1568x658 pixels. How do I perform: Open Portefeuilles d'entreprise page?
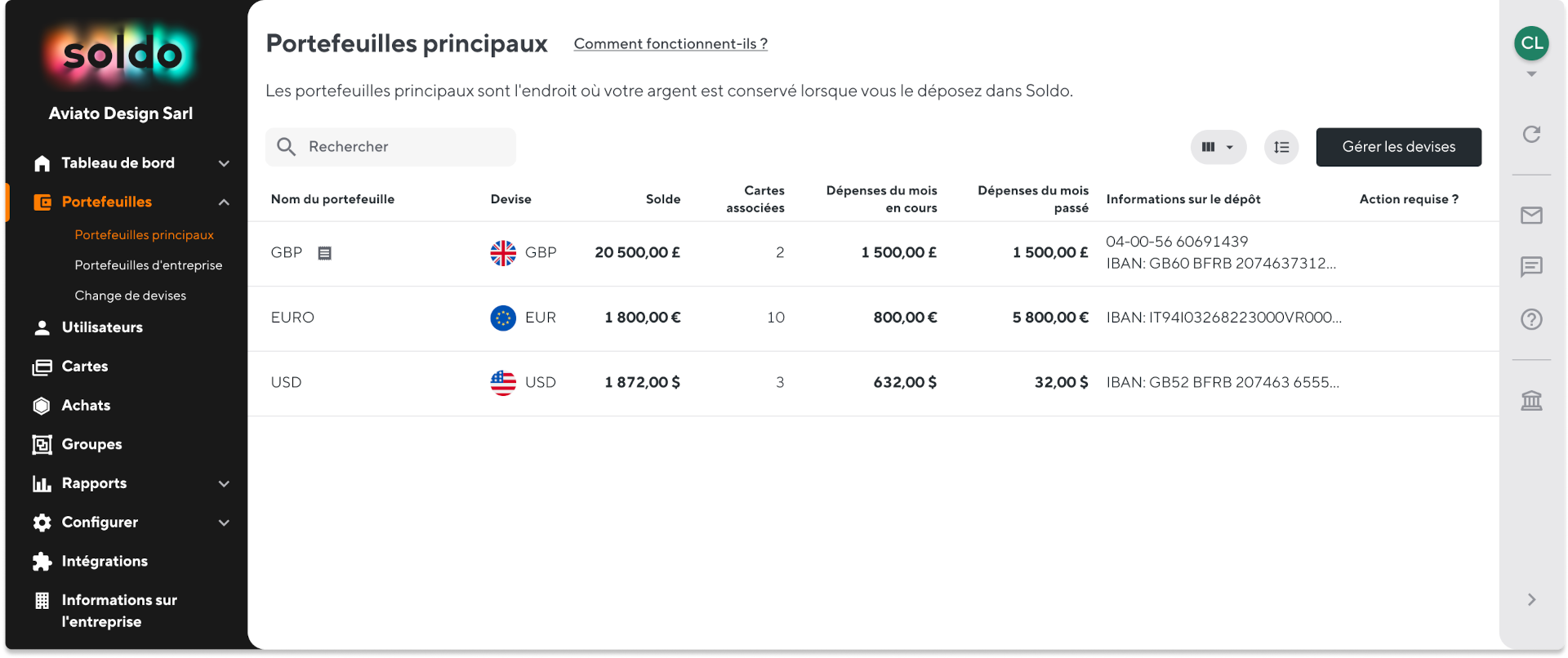click(148, 265)
